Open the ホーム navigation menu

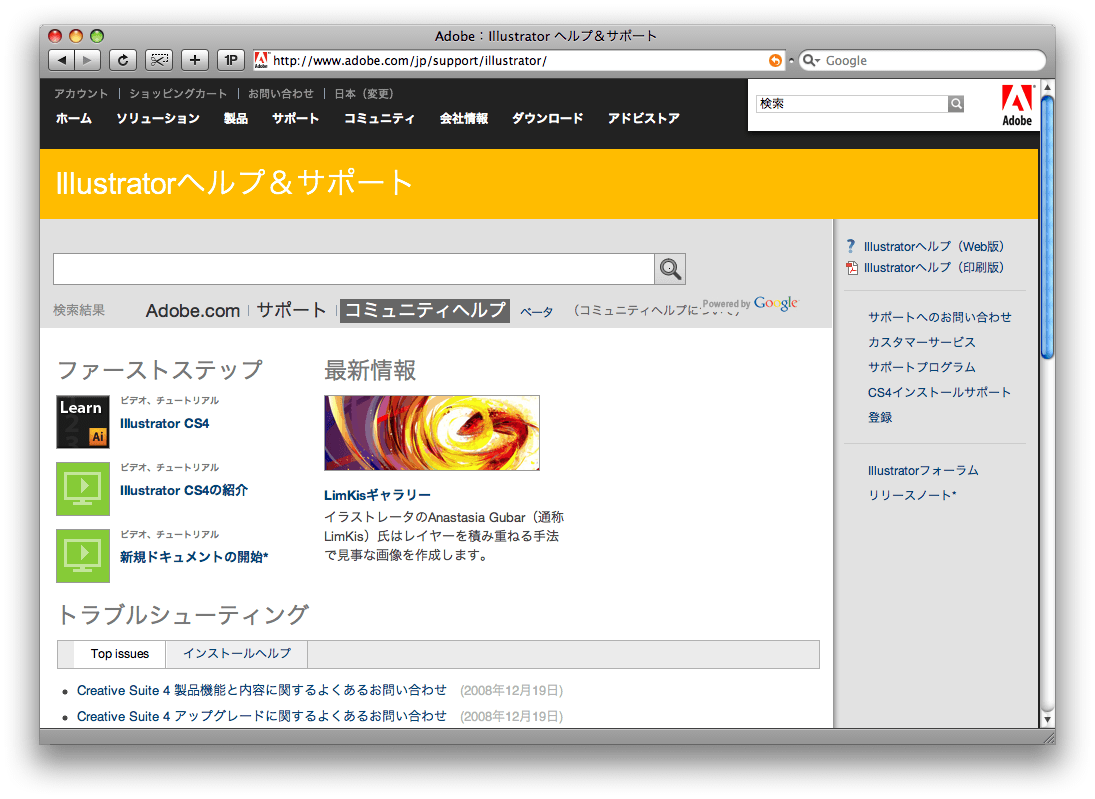pyautogui.click(x=74, y=119)
